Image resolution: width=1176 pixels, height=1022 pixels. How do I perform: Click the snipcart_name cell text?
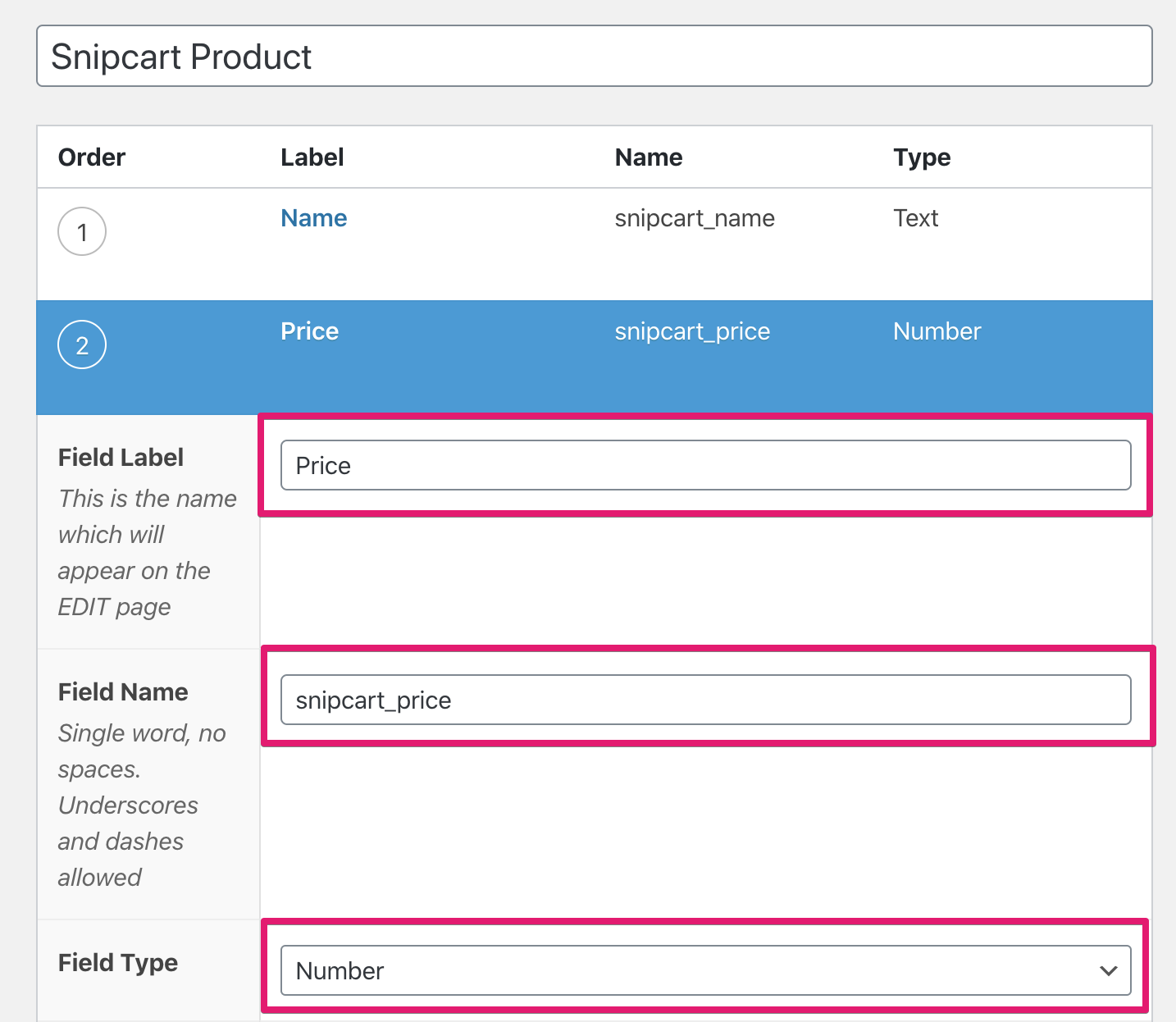(x=695, y=218)
